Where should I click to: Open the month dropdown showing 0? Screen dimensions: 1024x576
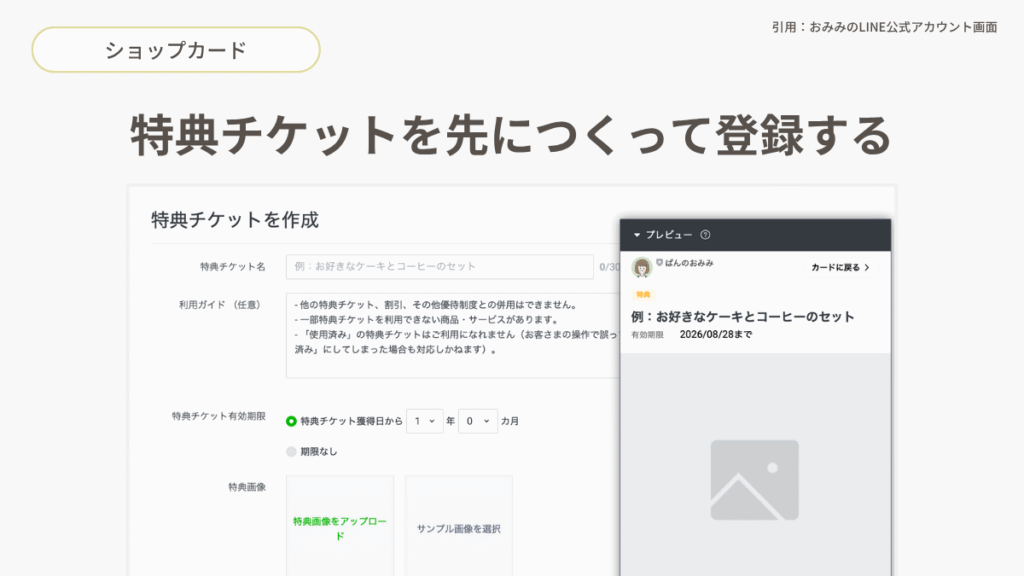pyautogui.click(x=477, y=421)
